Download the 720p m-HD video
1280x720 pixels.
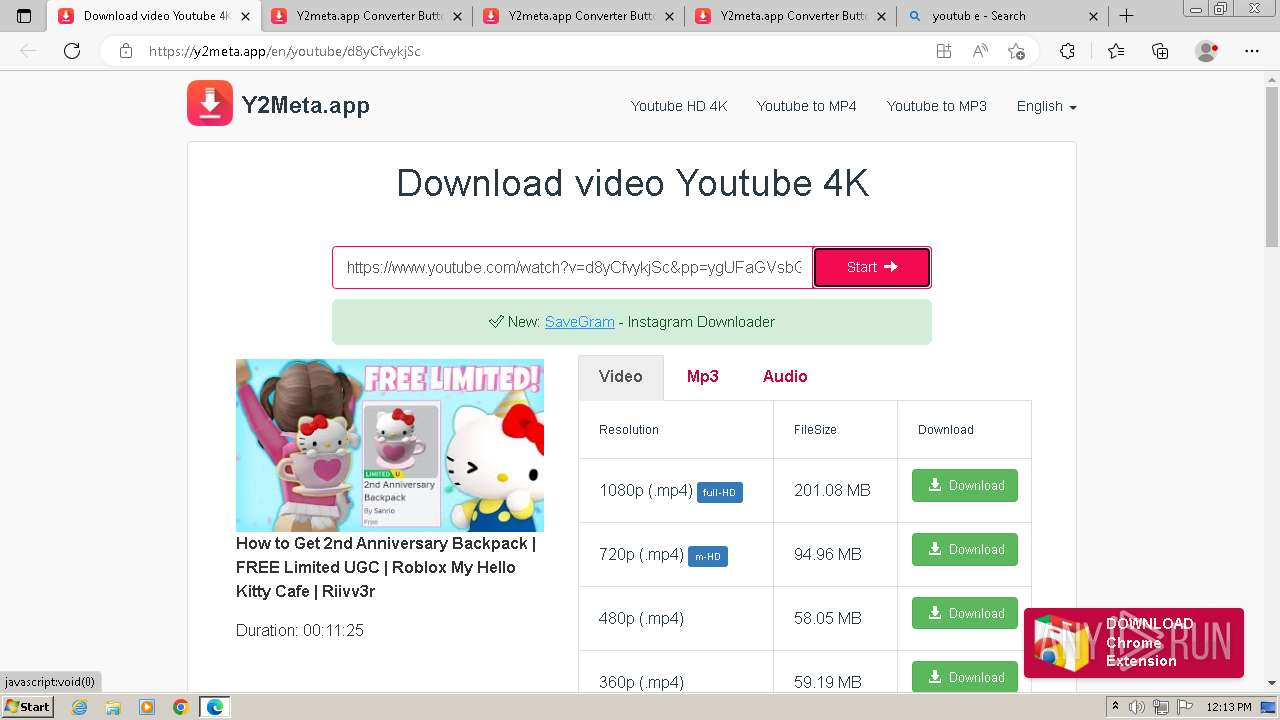(x=965, y=550)
